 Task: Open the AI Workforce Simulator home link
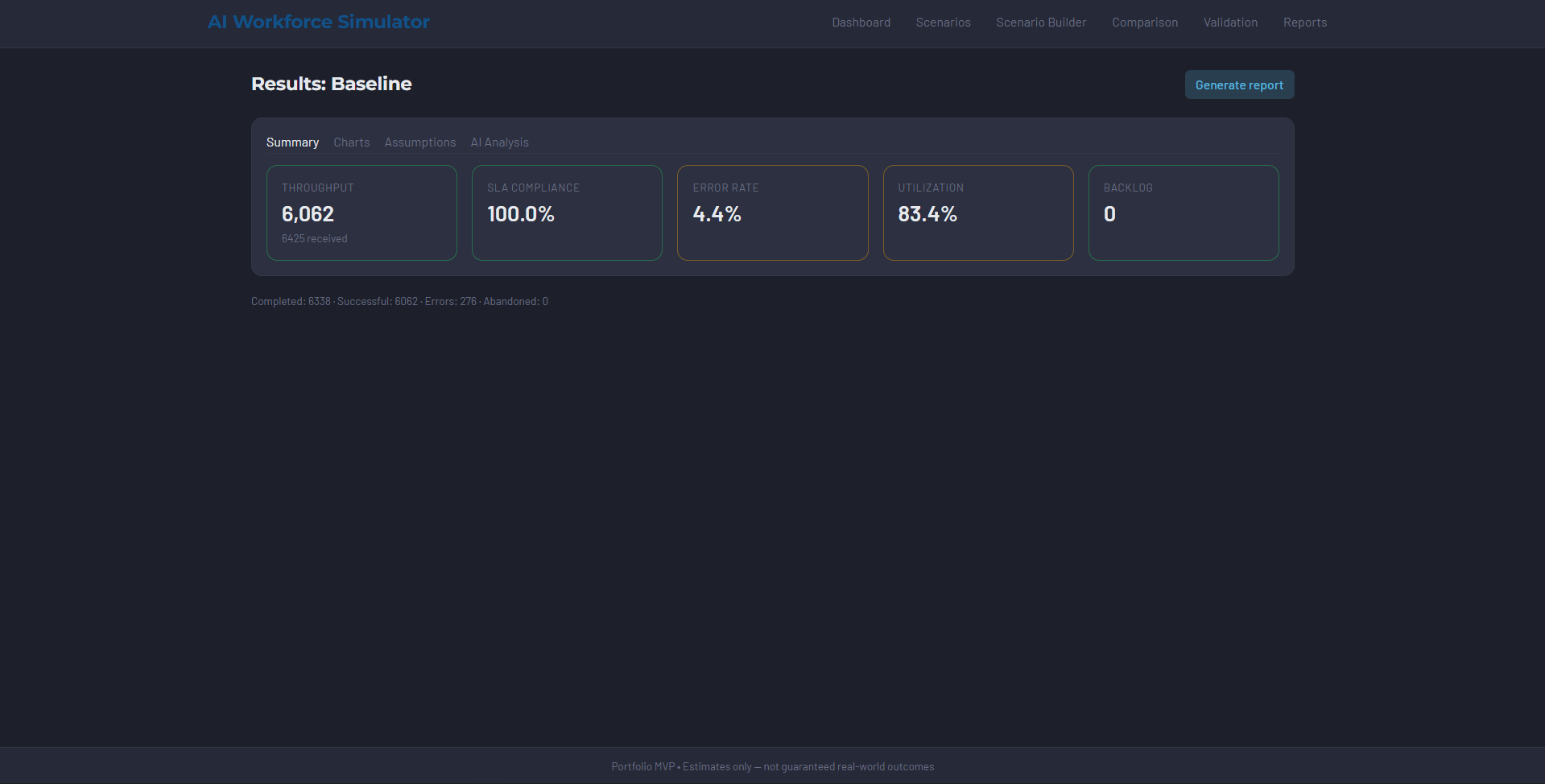click(319, 22)
